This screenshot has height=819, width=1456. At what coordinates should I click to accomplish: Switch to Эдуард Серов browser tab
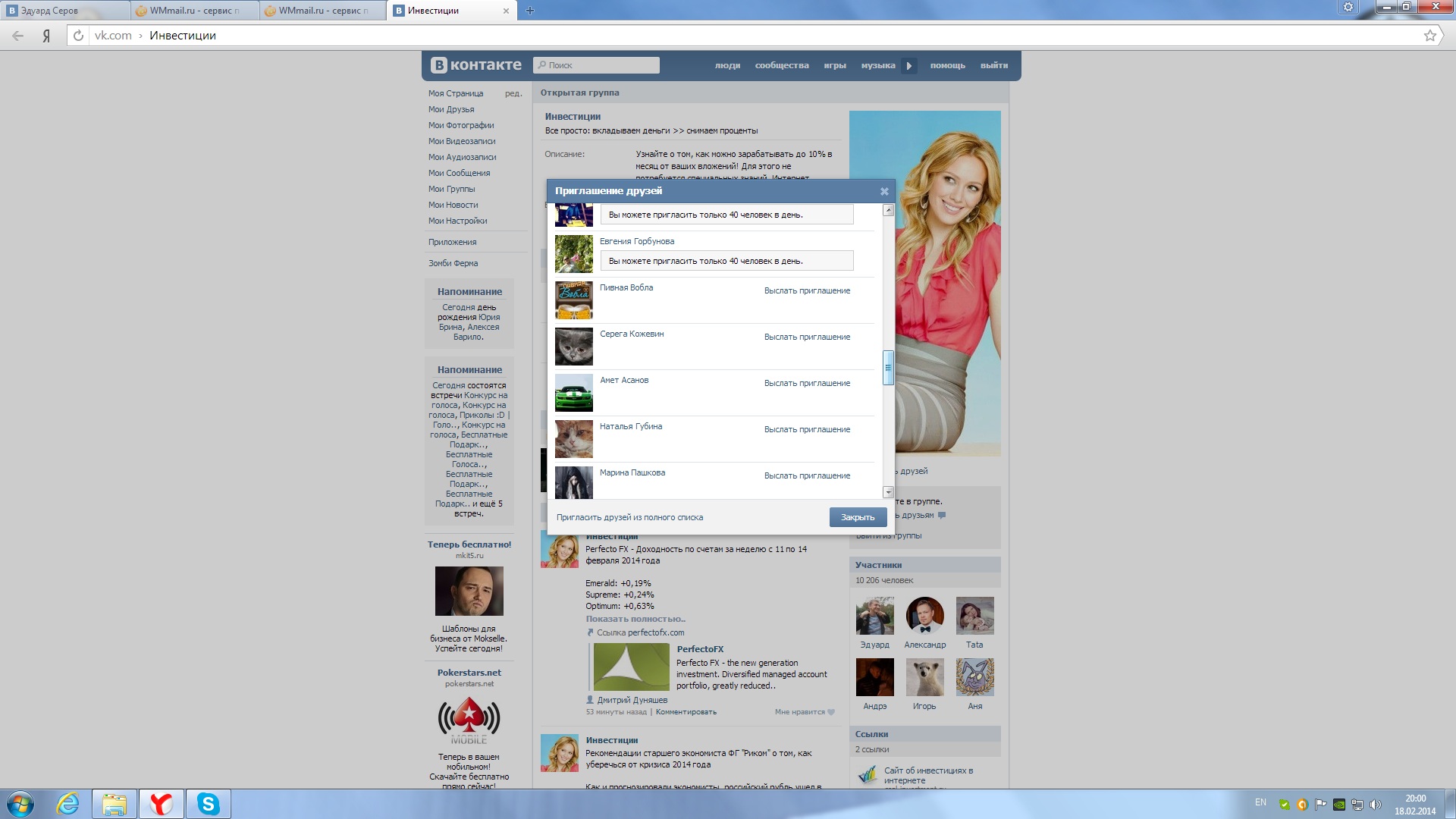click(x=64, y=11)
